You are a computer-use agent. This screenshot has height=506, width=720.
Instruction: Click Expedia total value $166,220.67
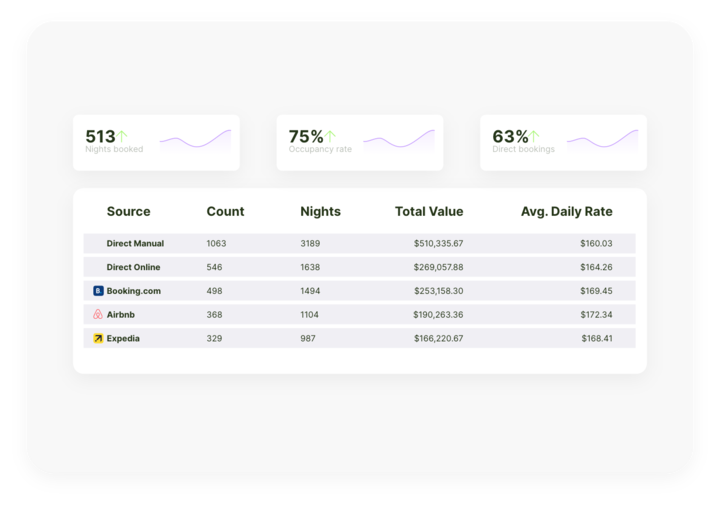[x=438, y=339]
